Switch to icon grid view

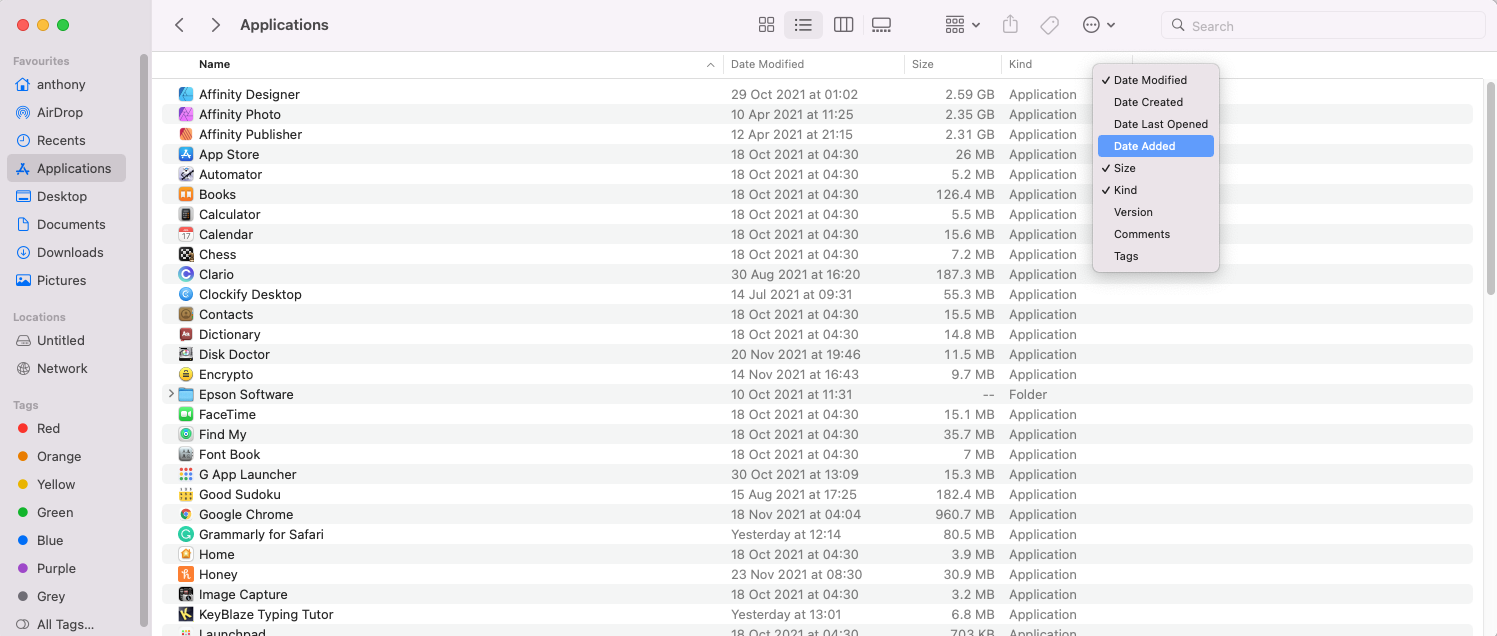point(767,25)
